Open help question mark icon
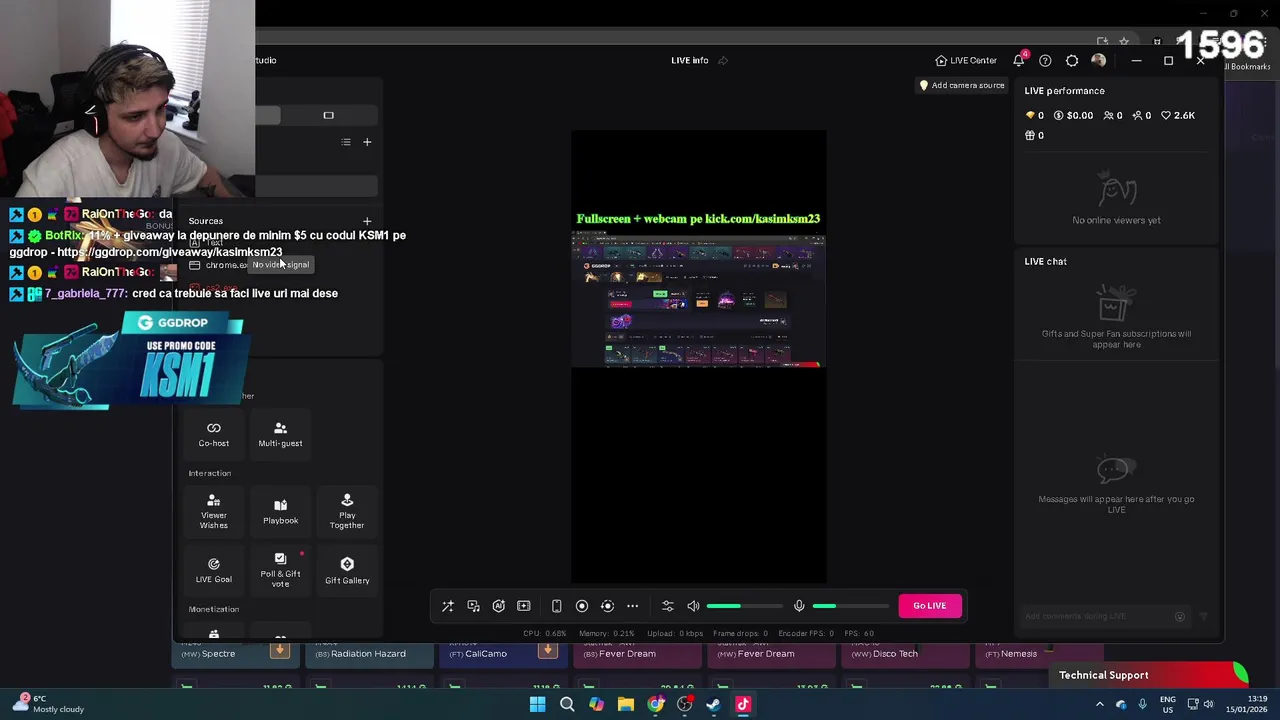The width and height of the screenshot is (1280, 720). 1045,60
